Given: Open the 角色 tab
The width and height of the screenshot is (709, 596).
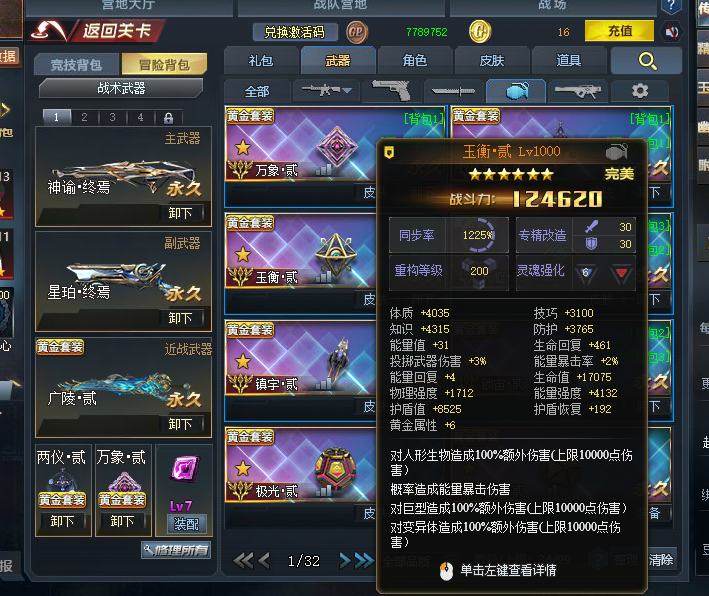Looking at the screenshot, I should [415, 61].
